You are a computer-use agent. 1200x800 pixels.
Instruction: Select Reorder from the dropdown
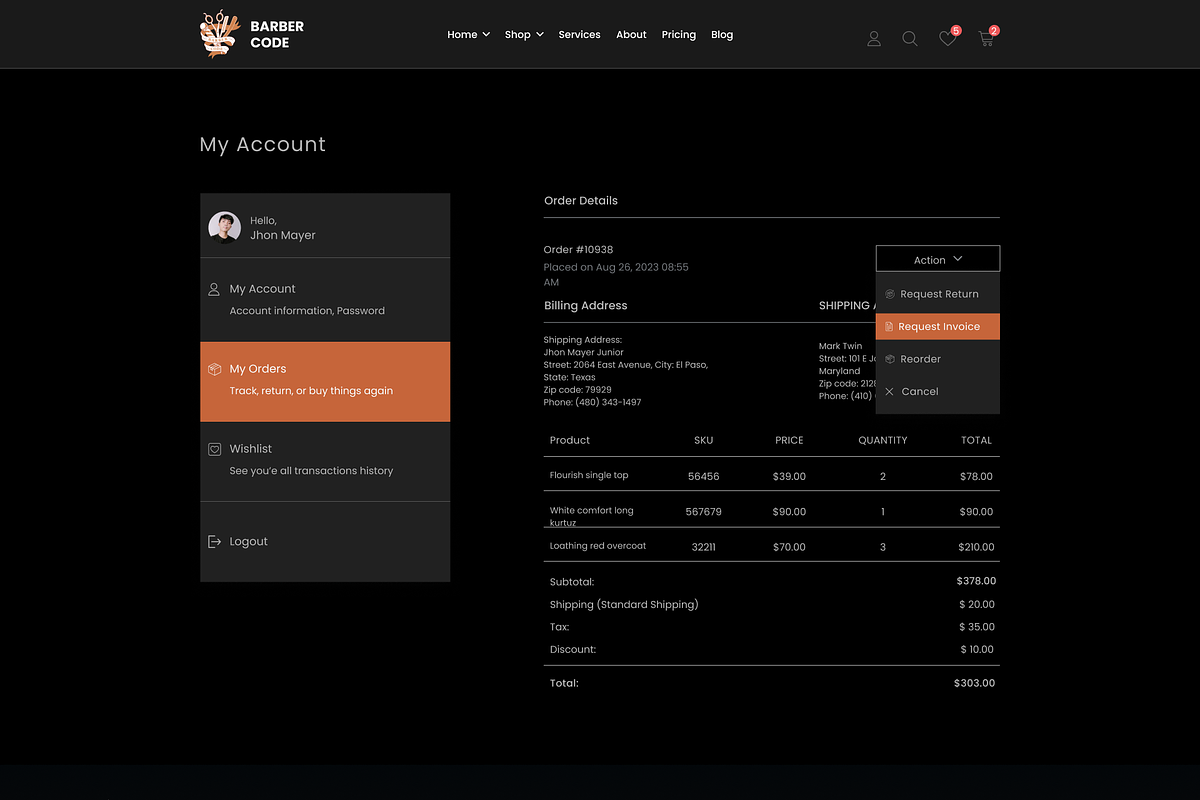[938, 359]
